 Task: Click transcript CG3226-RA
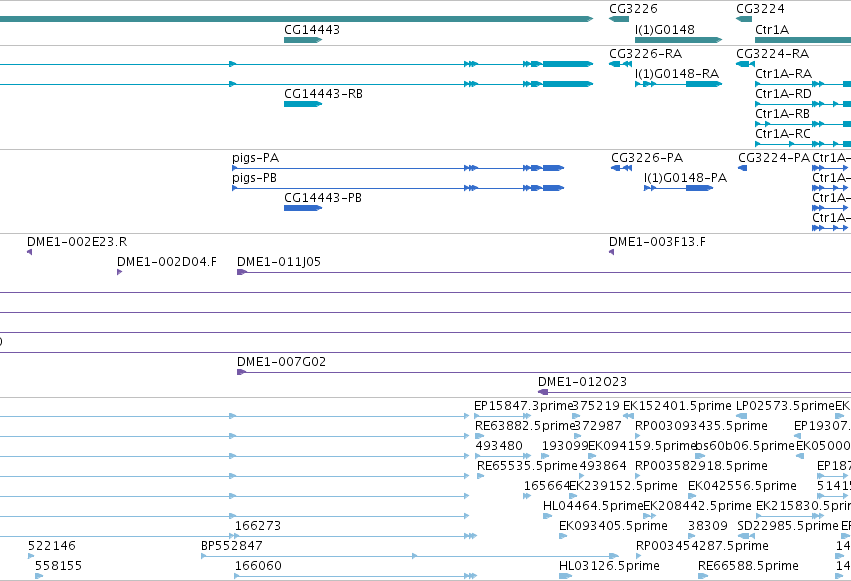(620, 64)
